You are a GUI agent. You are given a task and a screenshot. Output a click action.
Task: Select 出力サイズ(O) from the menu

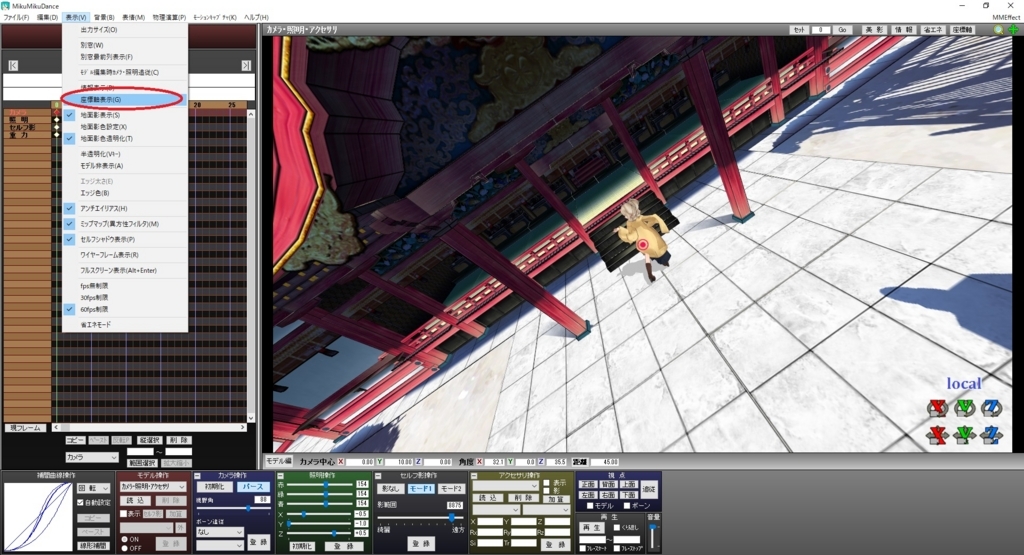(99, 29)
